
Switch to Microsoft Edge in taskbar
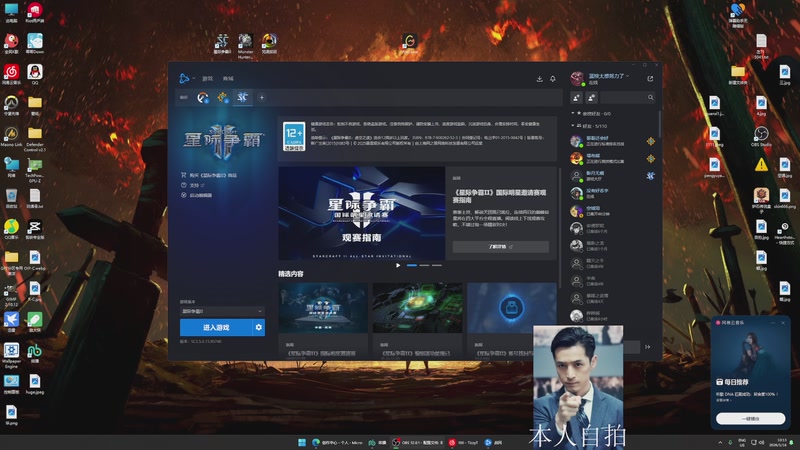pos(339,442)
